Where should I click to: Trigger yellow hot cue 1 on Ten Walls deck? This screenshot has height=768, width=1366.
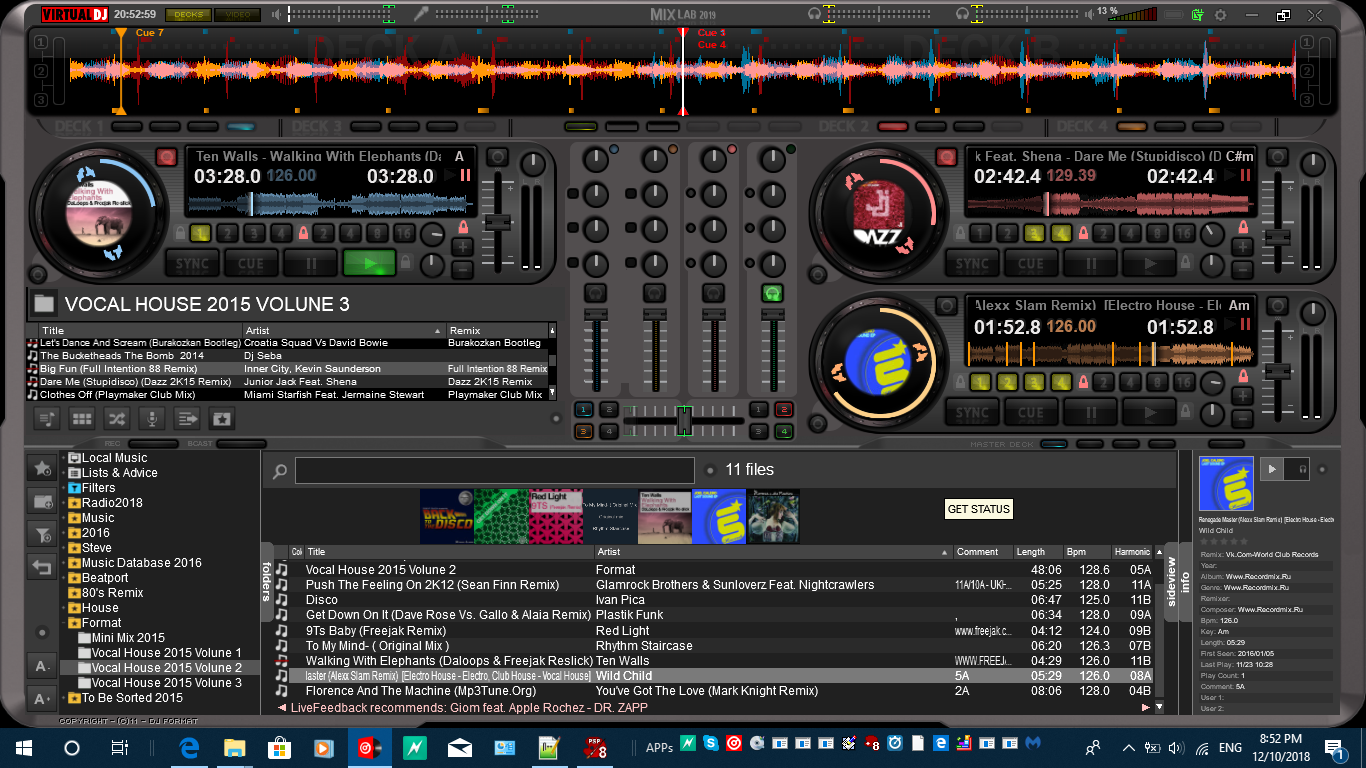tap(200, 233)
